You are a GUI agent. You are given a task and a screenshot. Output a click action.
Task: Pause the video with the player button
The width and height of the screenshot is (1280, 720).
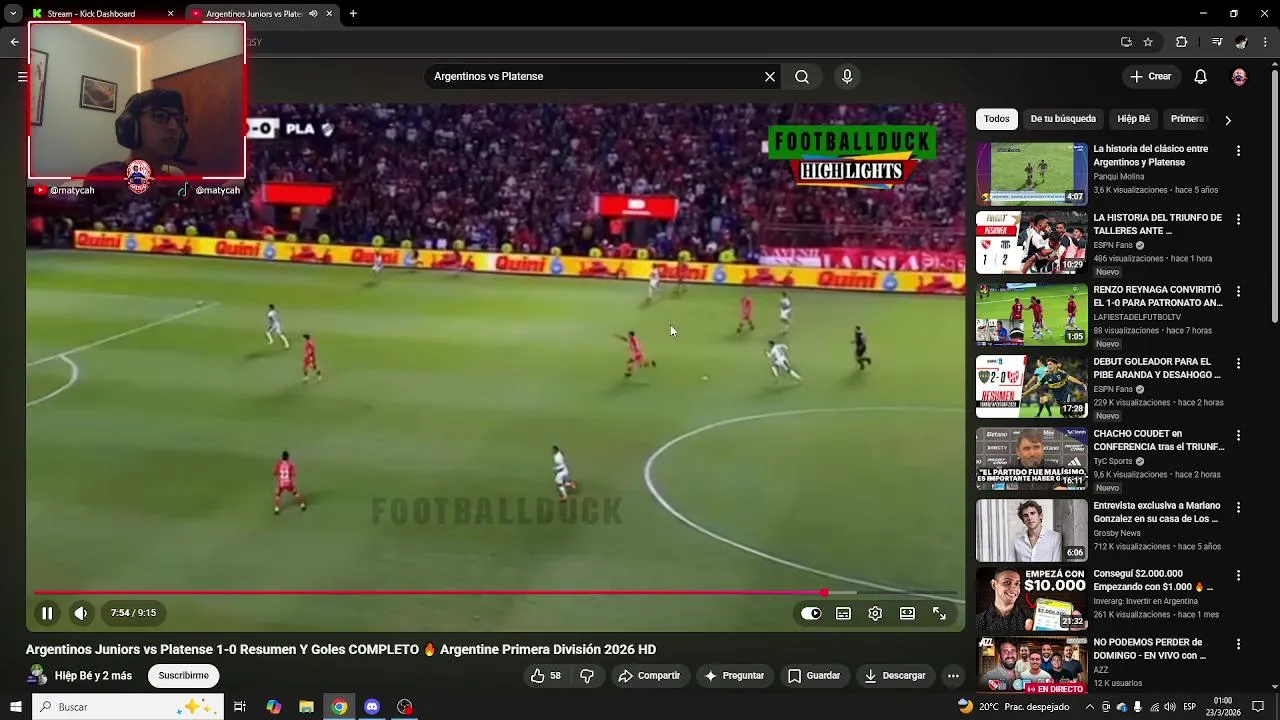point(47,613)
